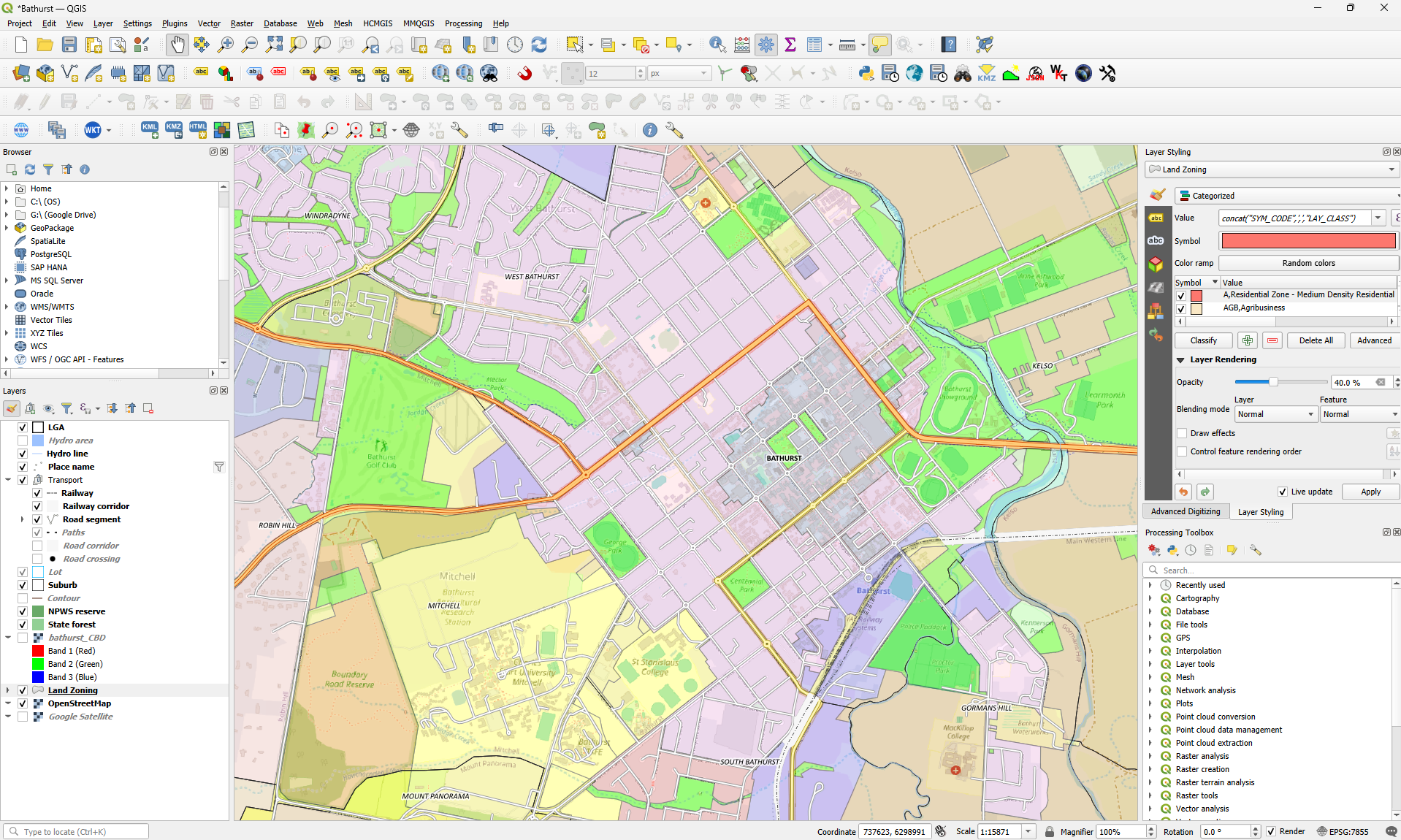Open the red symbol color swatch
Screen dimensions: 1401x840
1306,240
